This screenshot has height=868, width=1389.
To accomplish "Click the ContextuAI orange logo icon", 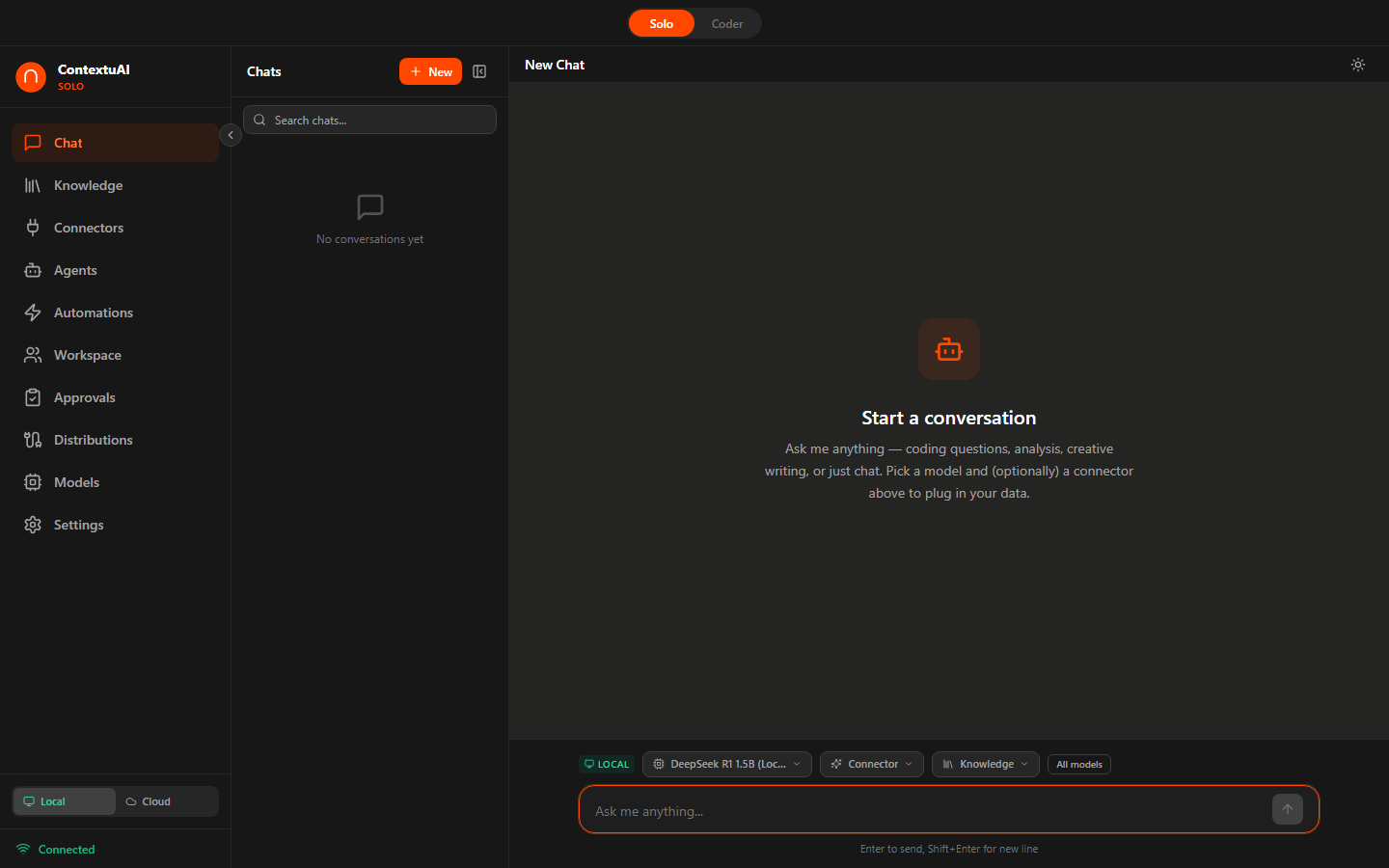I will (x=31, y=77).
